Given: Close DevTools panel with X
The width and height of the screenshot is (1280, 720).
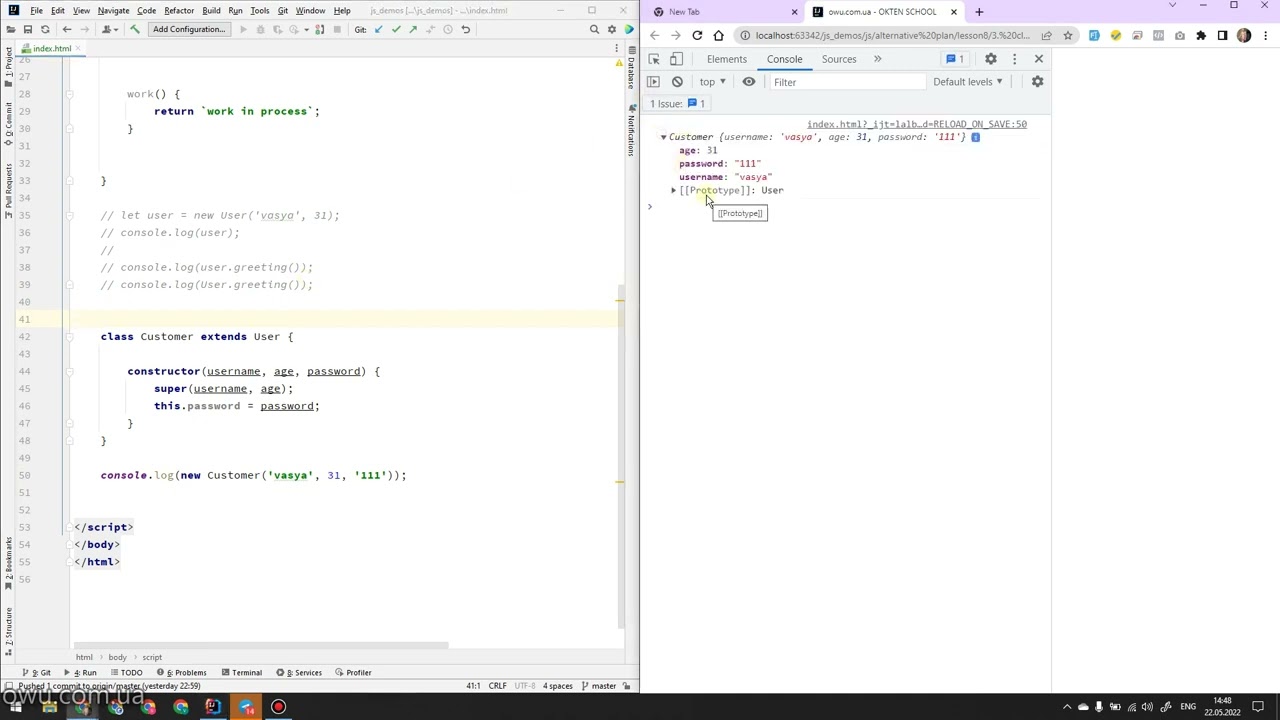Looking at the screenshot, I should [x=1038, y=59].
